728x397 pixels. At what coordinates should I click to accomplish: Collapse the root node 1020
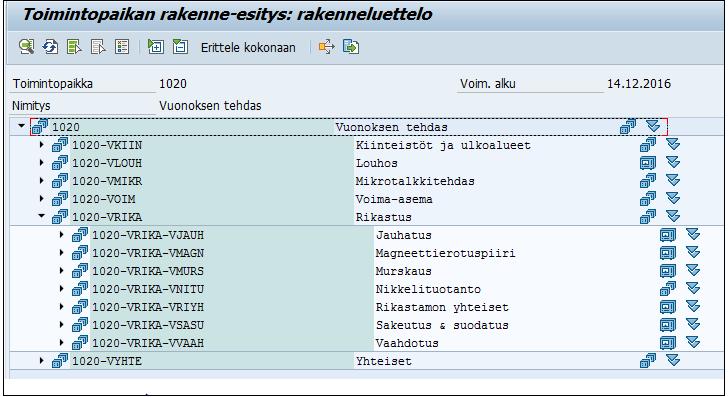pyautogui.click(x=21, y=126)
